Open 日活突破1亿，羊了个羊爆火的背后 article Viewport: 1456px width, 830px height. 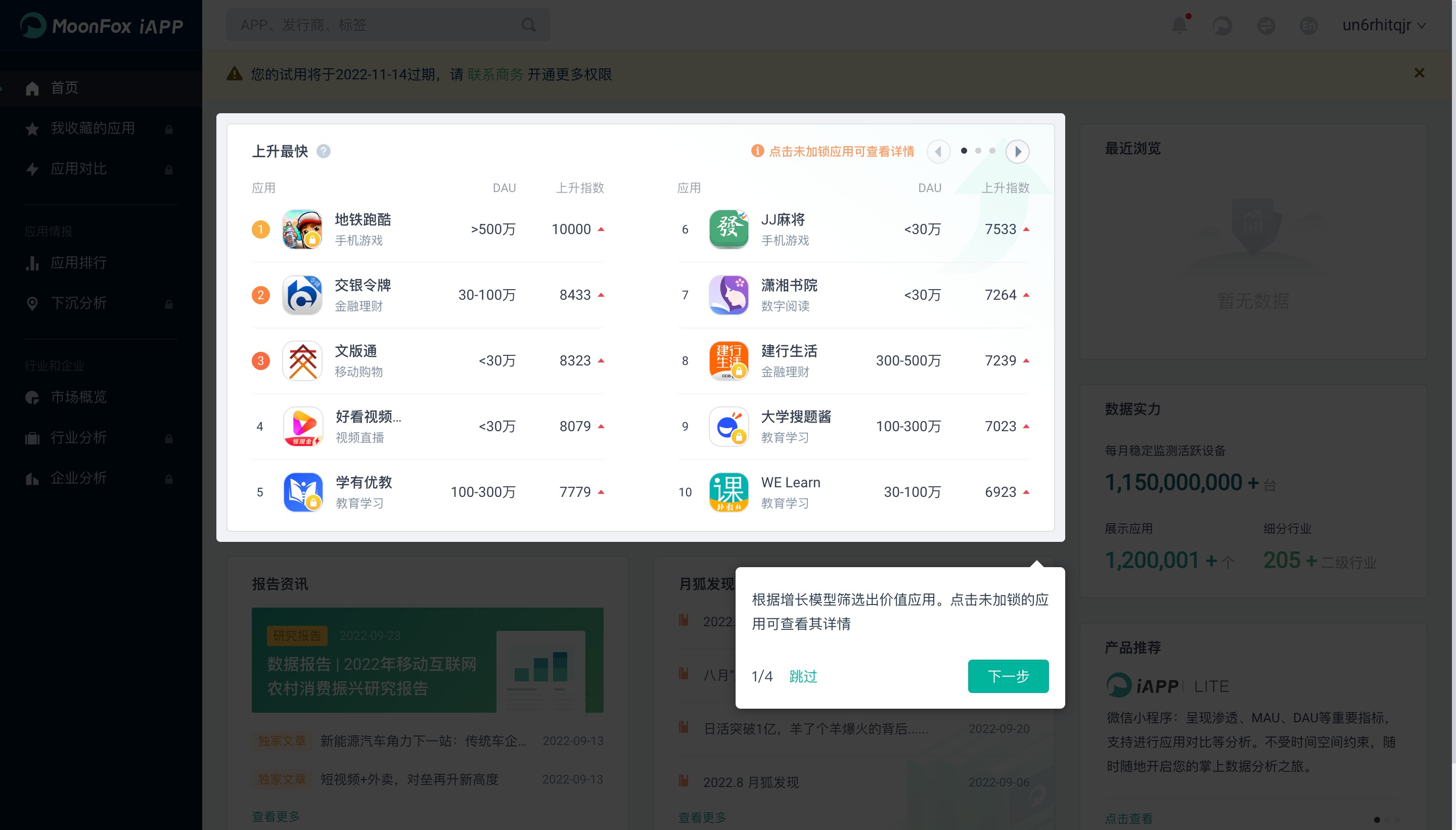coord(815,728)
